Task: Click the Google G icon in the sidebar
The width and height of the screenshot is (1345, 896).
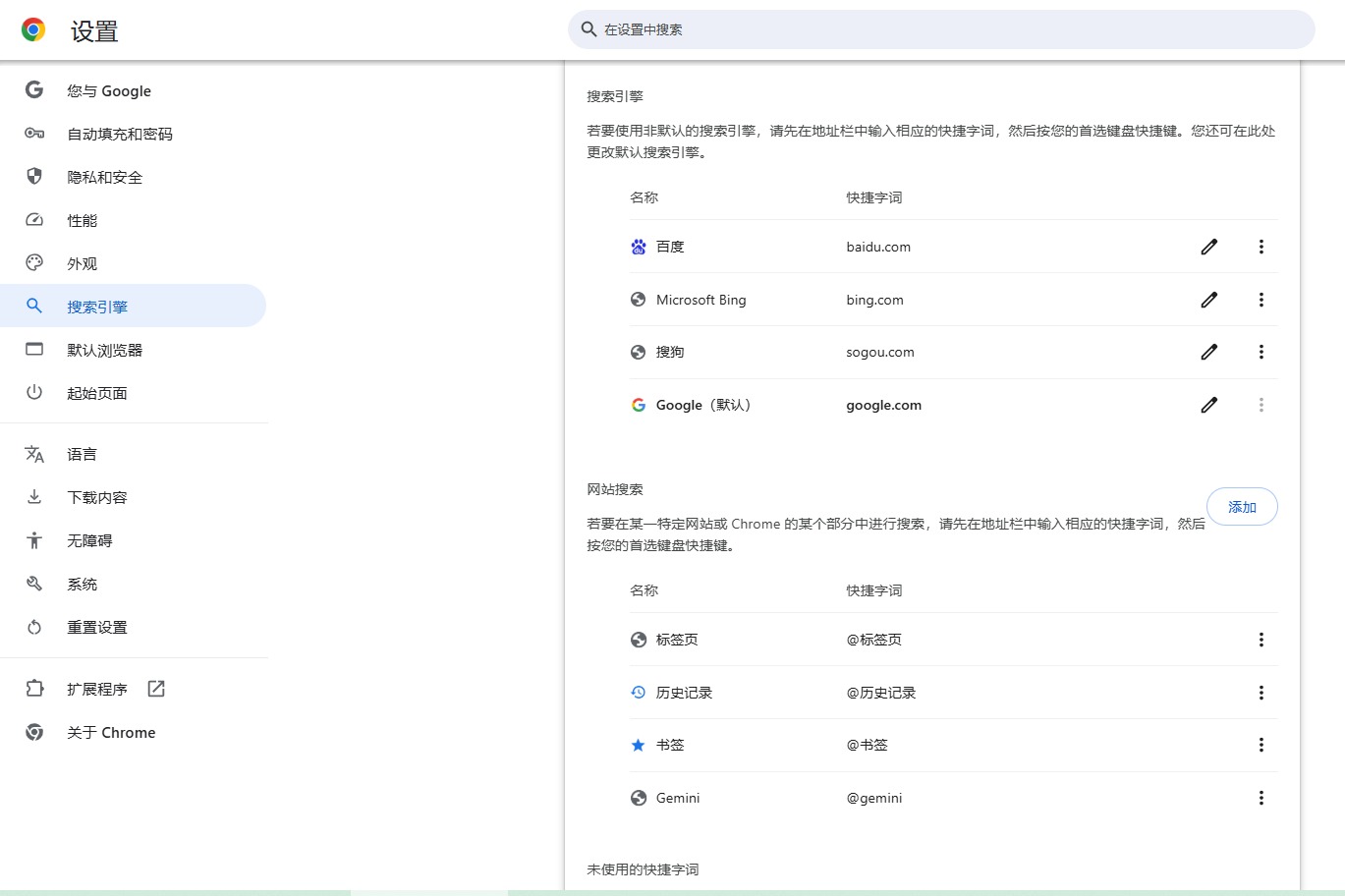Action: (x=34, y=89)
